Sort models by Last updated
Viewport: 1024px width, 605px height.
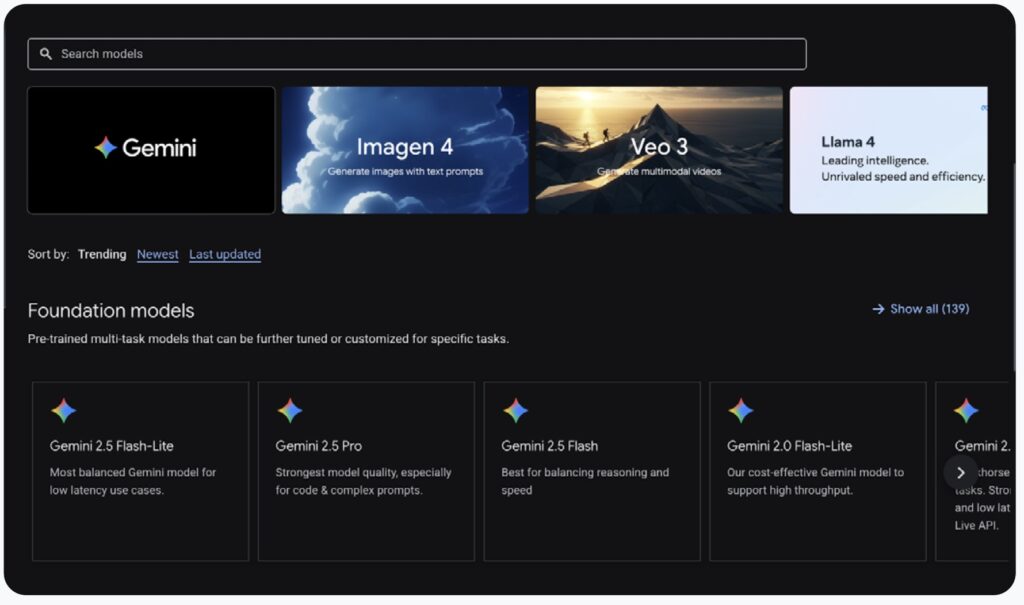[225, 254]
